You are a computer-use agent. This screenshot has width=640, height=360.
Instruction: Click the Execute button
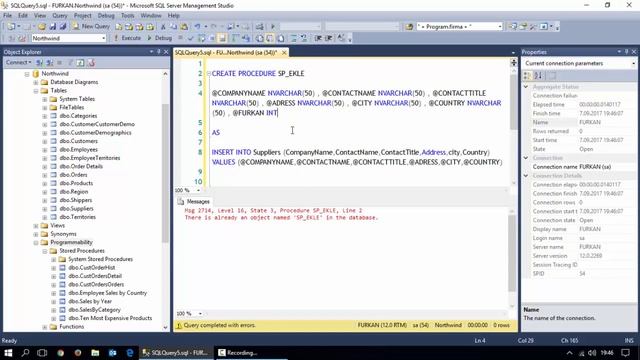pos(127,38)
